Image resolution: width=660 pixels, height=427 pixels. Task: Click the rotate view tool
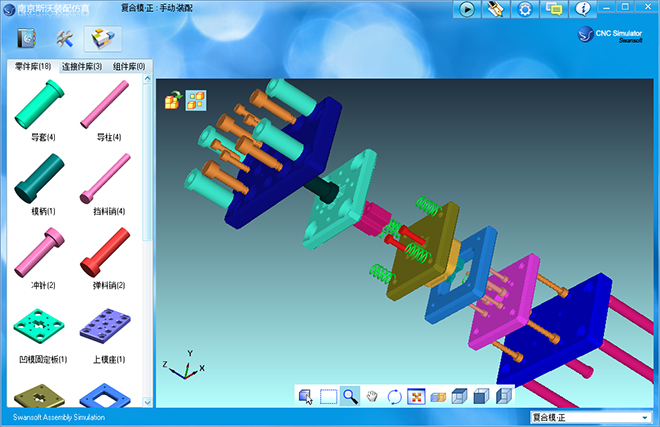[394, 396]
